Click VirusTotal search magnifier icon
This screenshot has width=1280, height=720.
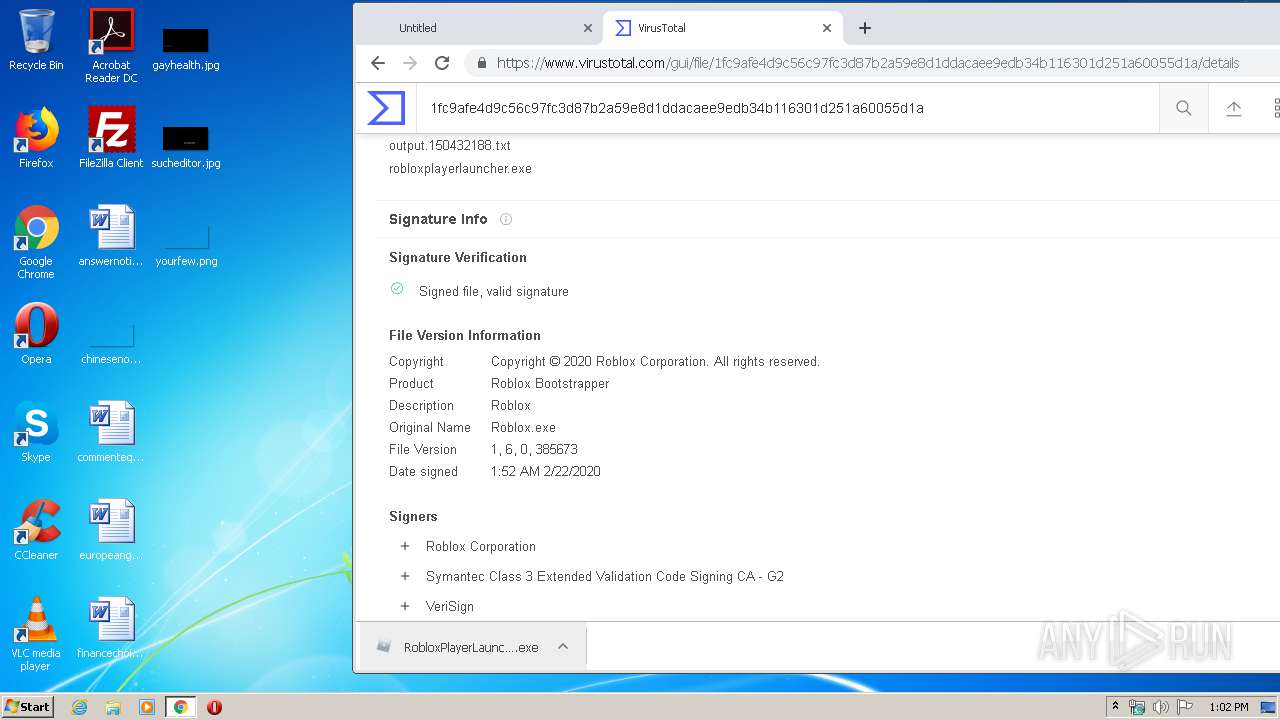tap(1184, 108)
